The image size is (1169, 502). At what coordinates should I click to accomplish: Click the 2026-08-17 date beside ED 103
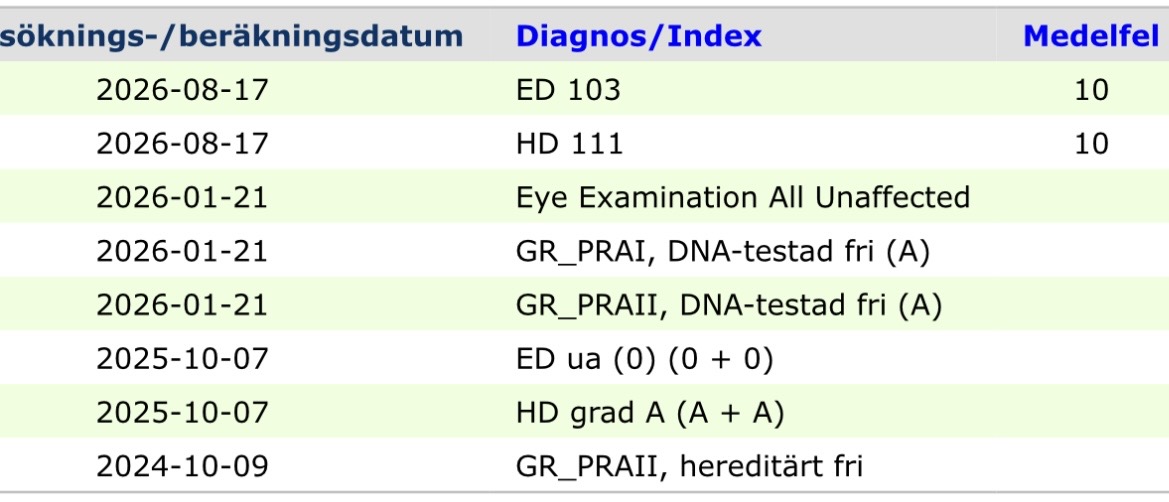pyautogui.click(x=182, y=90)
